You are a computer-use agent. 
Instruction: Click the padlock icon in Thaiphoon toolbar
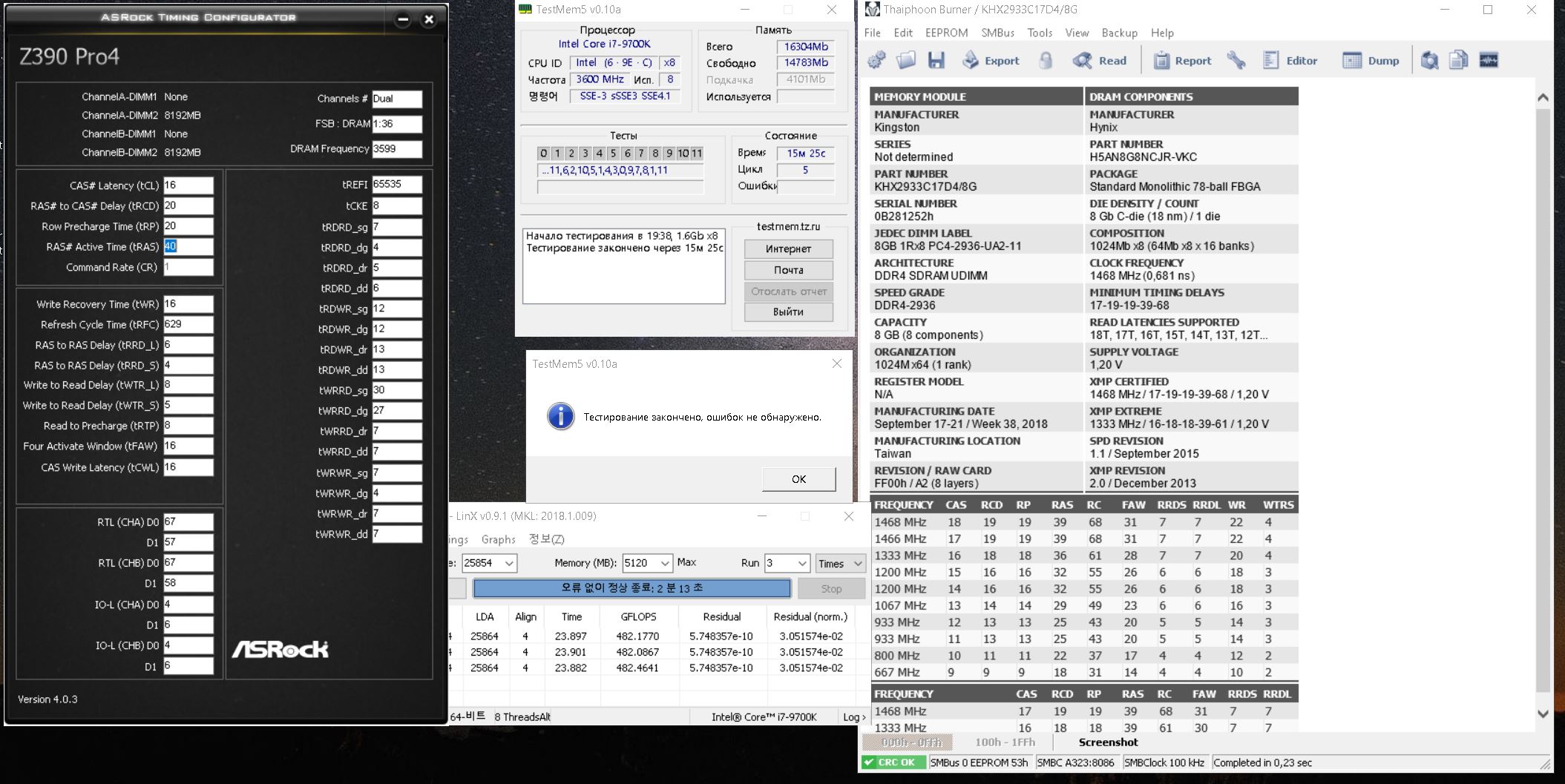point(1046,61)
